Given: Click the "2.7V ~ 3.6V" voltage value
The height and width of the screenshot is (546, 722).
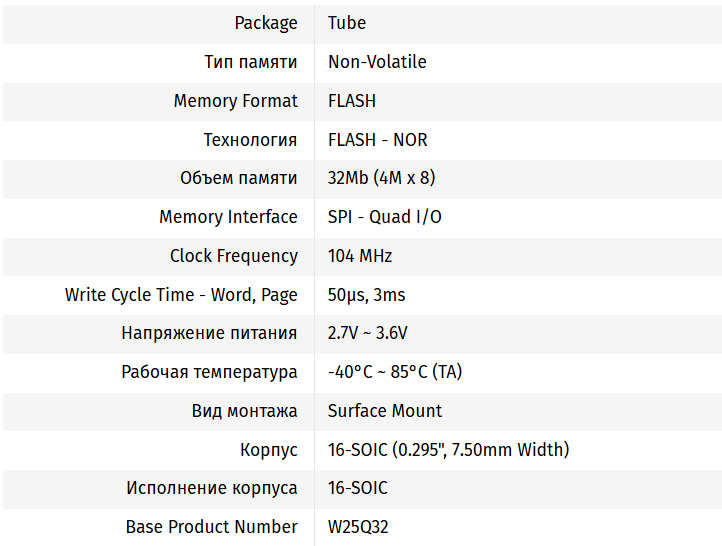Looking at the screenshot, I should pos(367,333).
